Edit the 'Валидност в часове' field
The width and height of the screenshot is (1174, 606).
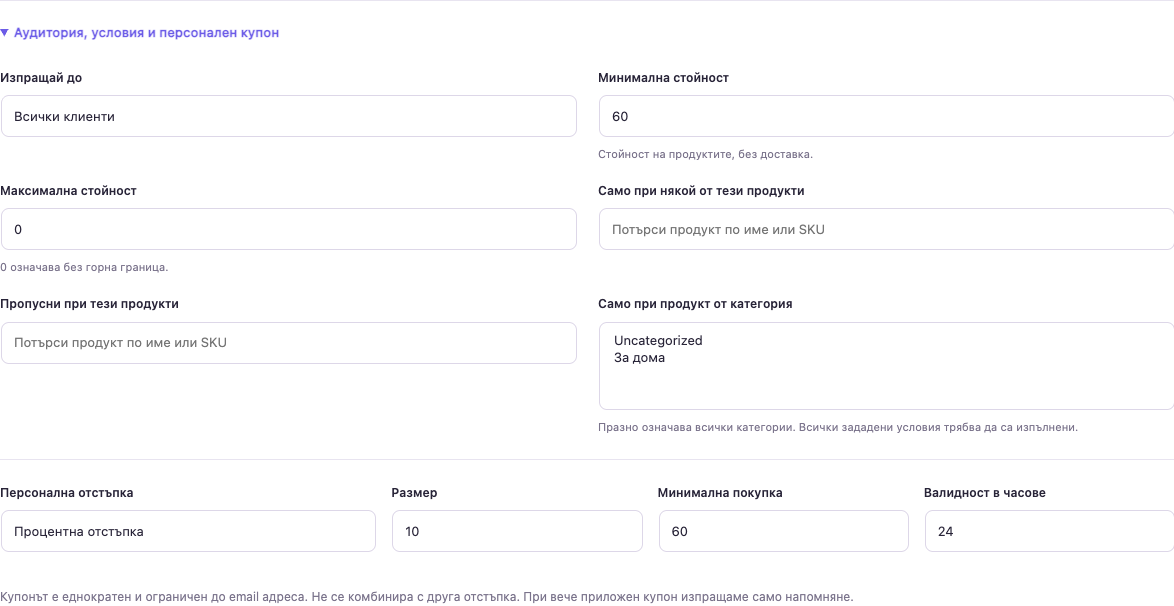pos(1049,531)
